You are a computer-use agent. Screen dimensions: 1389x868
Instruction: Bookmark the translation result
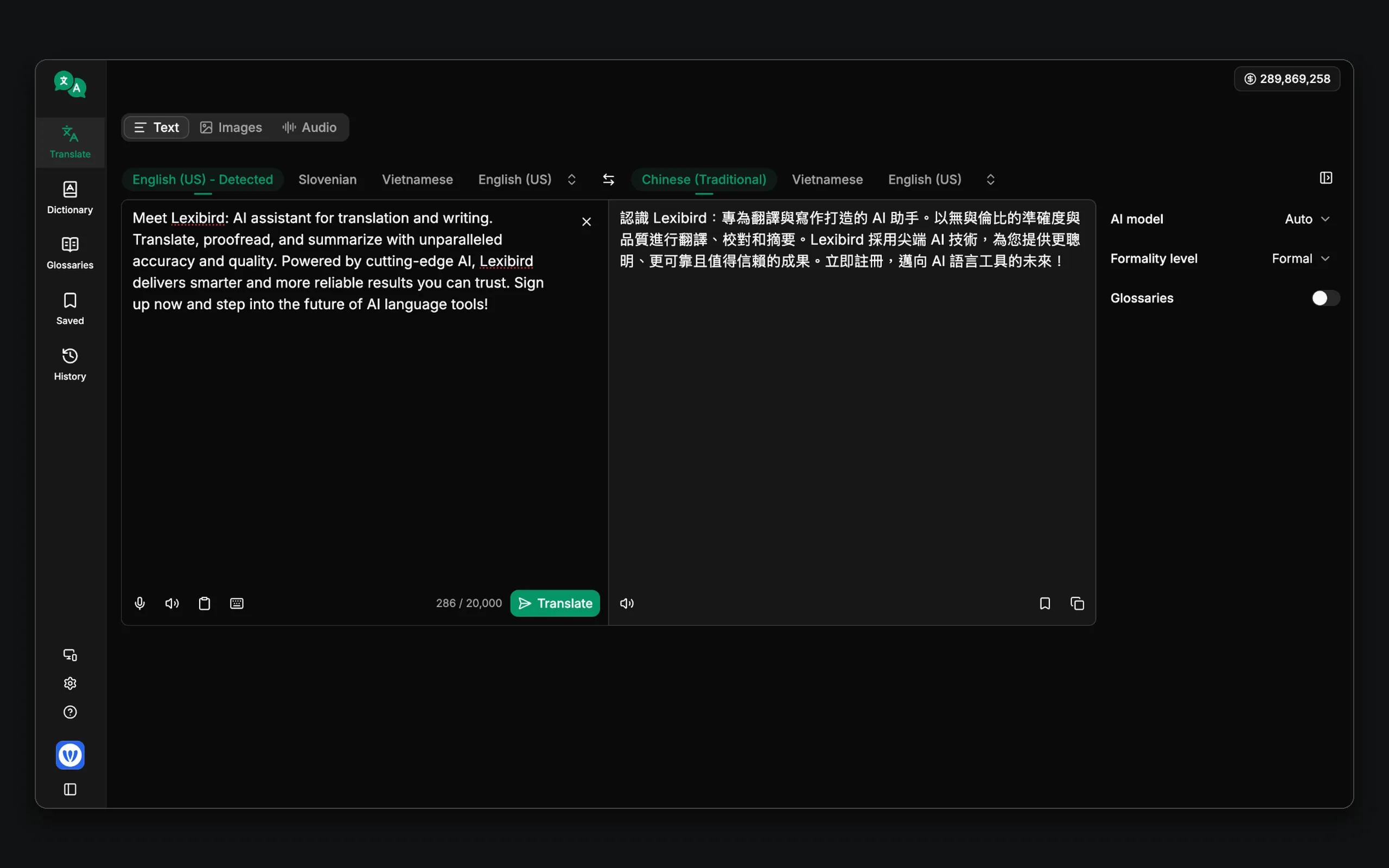pyautogui.click(x=1044, y=603)
